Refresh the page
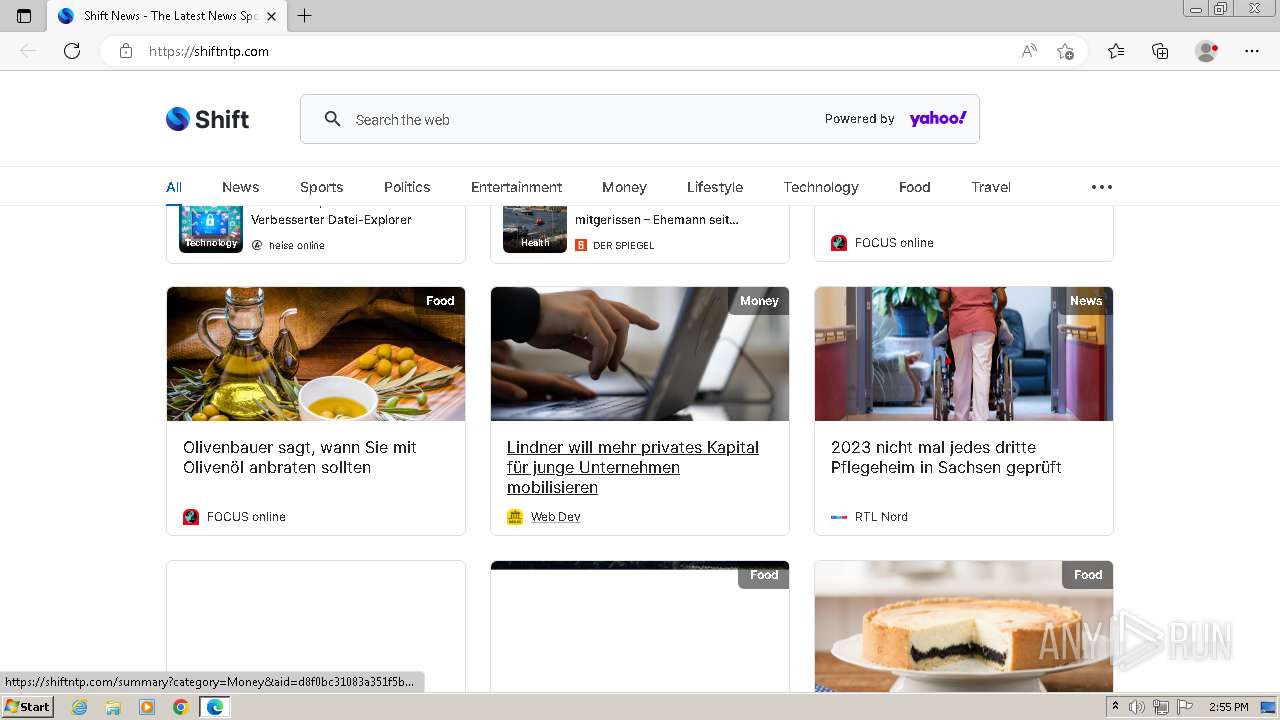Screen dimensions: 1280x720 tap(72, 51)
